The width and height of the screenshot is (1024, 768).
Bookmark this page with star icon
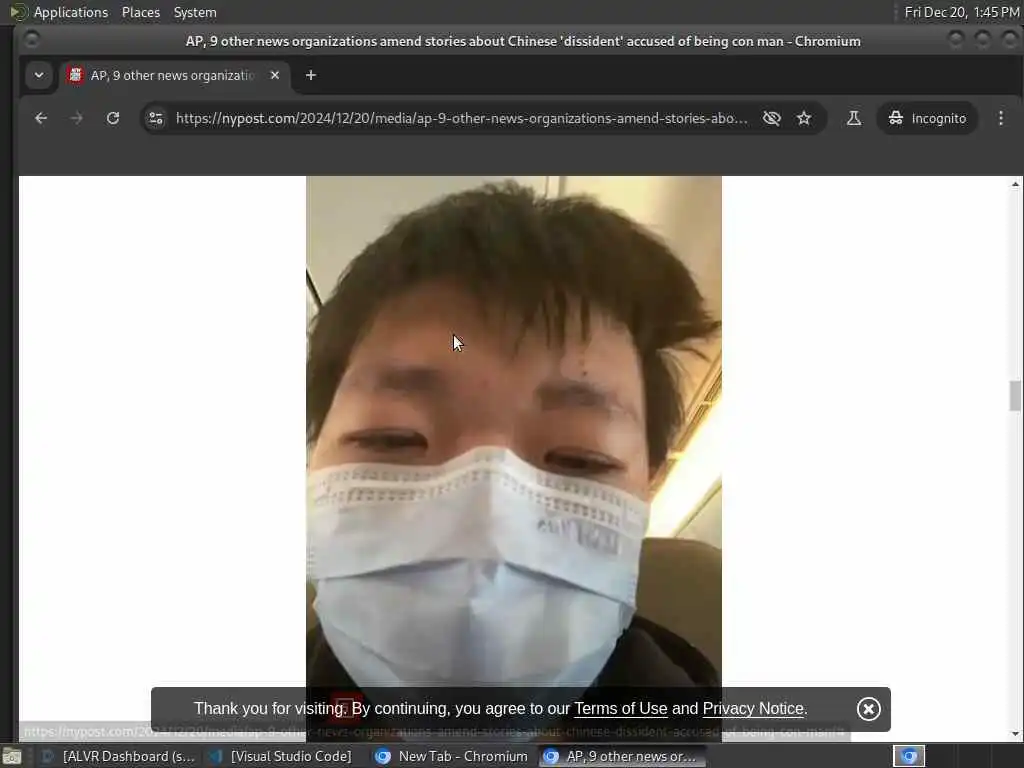pos(804,118)
